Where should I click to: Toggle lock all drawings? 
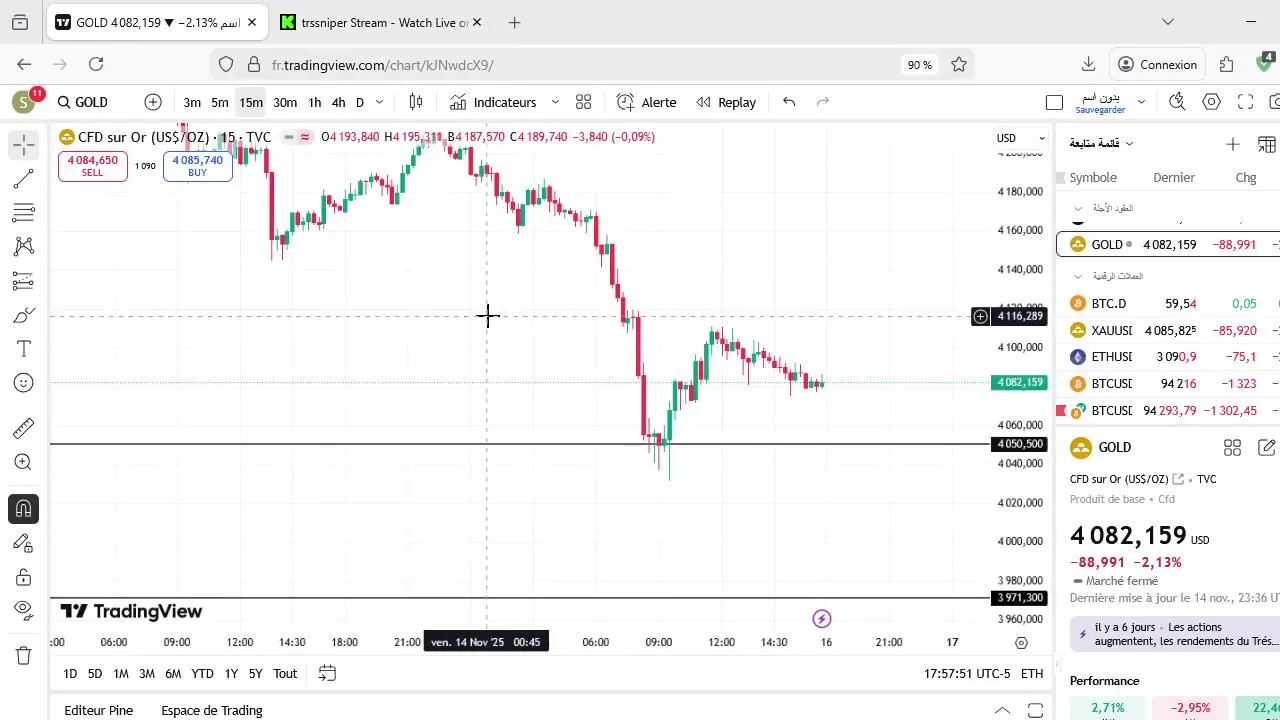pos(24,577)
